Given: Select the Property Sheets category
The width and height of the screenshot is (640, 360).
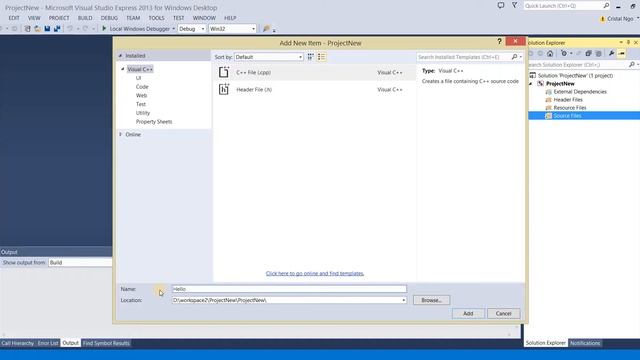Looking at the screenshot, I should (154, 122).
